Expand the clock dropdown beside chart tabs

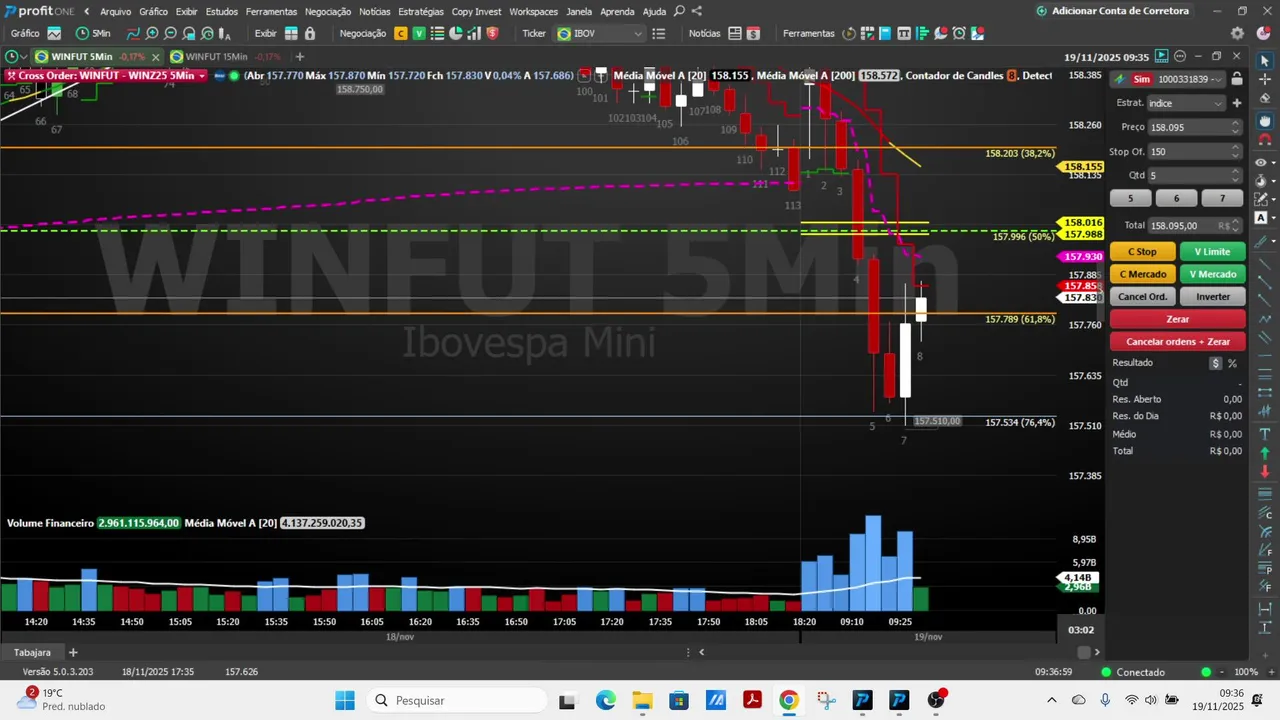click(x=23, y=57)
